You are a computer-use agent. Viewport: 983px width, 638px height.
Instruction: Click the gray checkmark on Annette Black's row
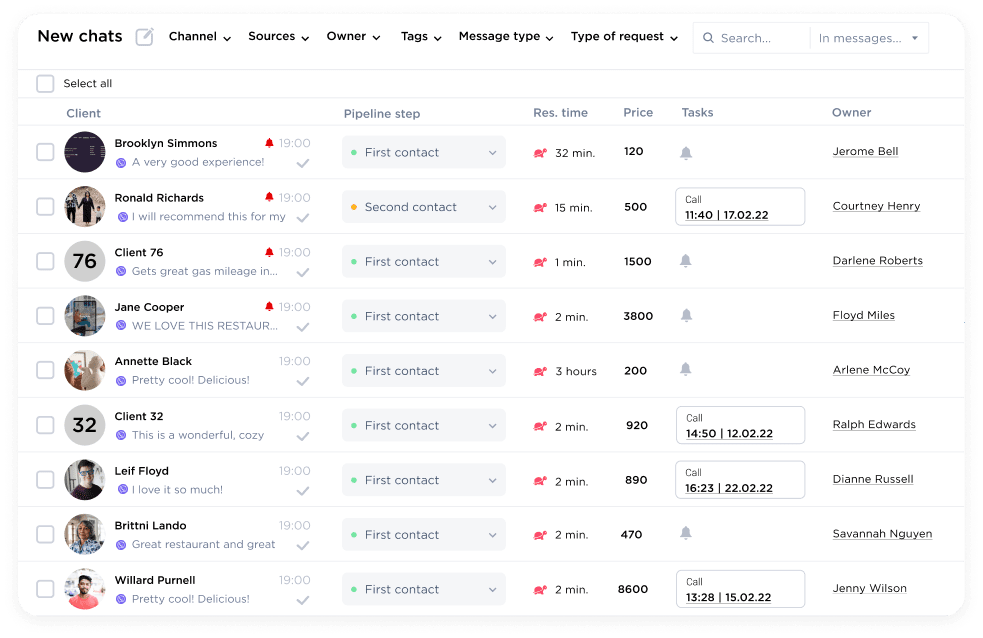[302, 381]
